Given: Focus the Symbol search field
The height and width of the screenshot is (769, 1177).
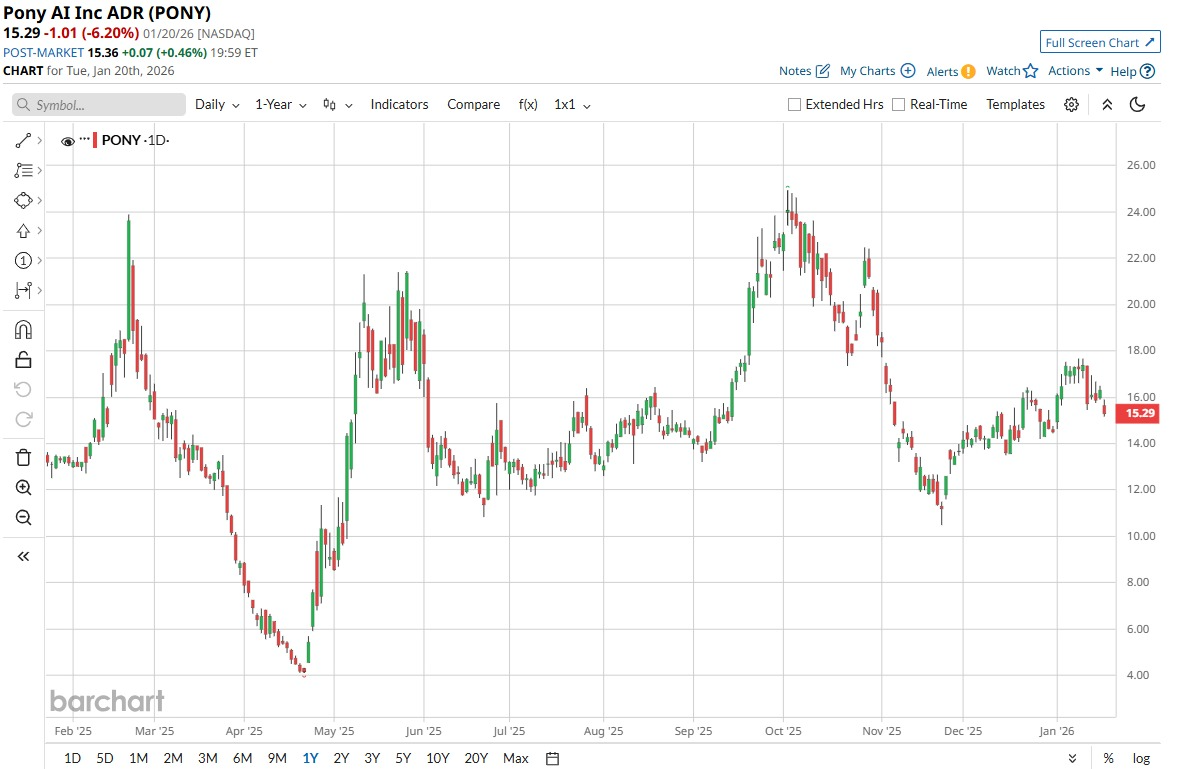Looking at the screenshot, I should tap(99, 104).
